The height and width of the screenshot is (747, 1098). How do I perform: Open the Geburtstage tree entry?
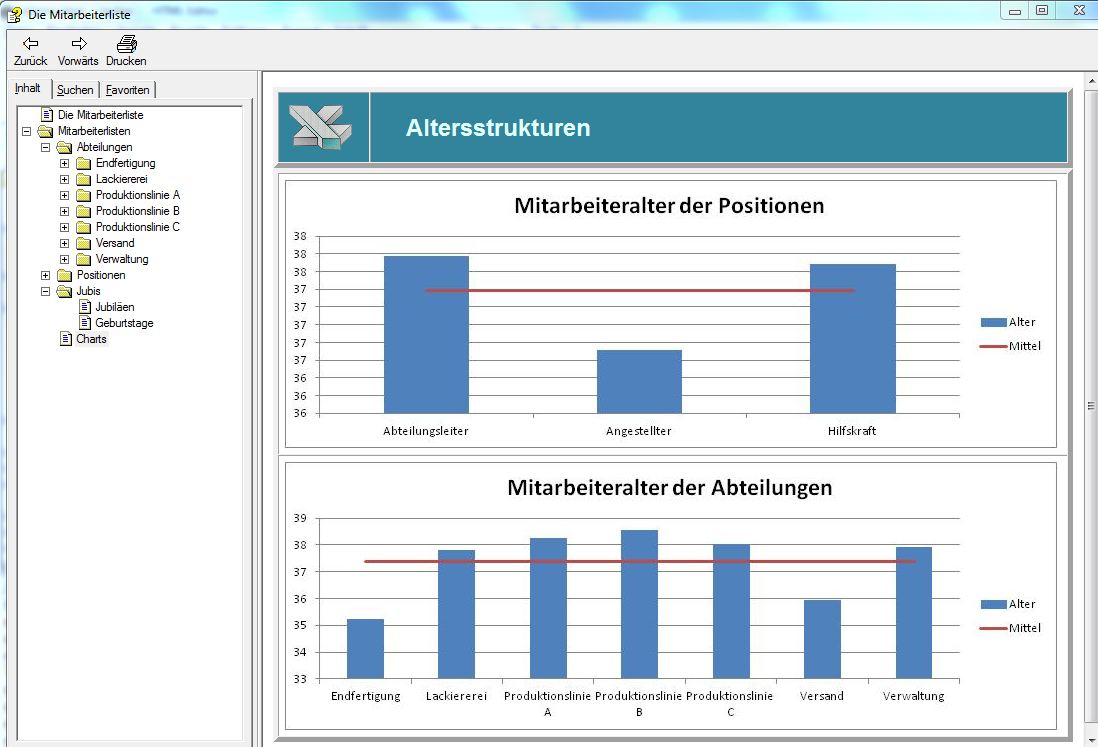pyautogui.click(x=124, y=323)
